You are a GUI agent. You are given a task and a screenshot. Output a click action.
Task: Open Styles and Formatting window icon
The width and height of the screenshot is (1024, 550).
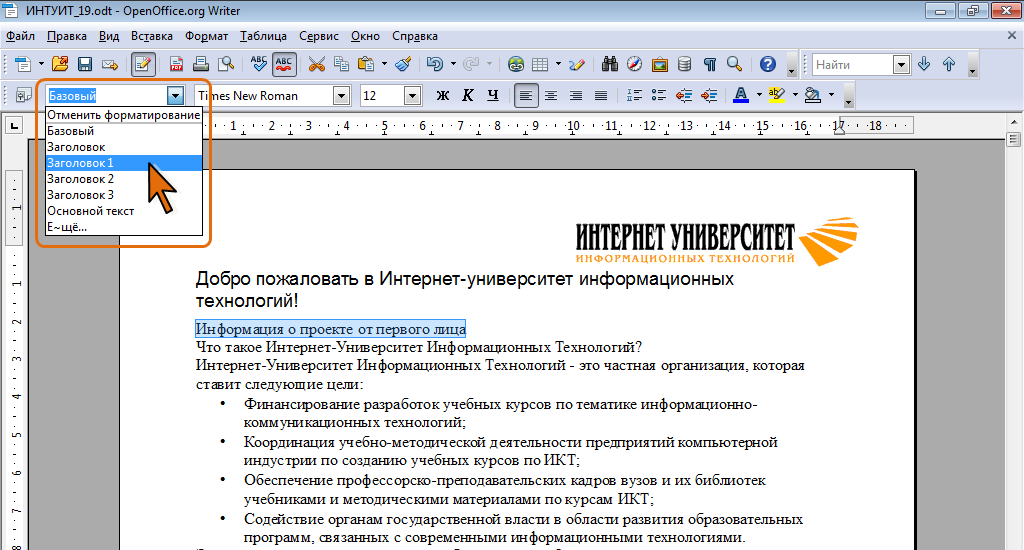point(24,95)
